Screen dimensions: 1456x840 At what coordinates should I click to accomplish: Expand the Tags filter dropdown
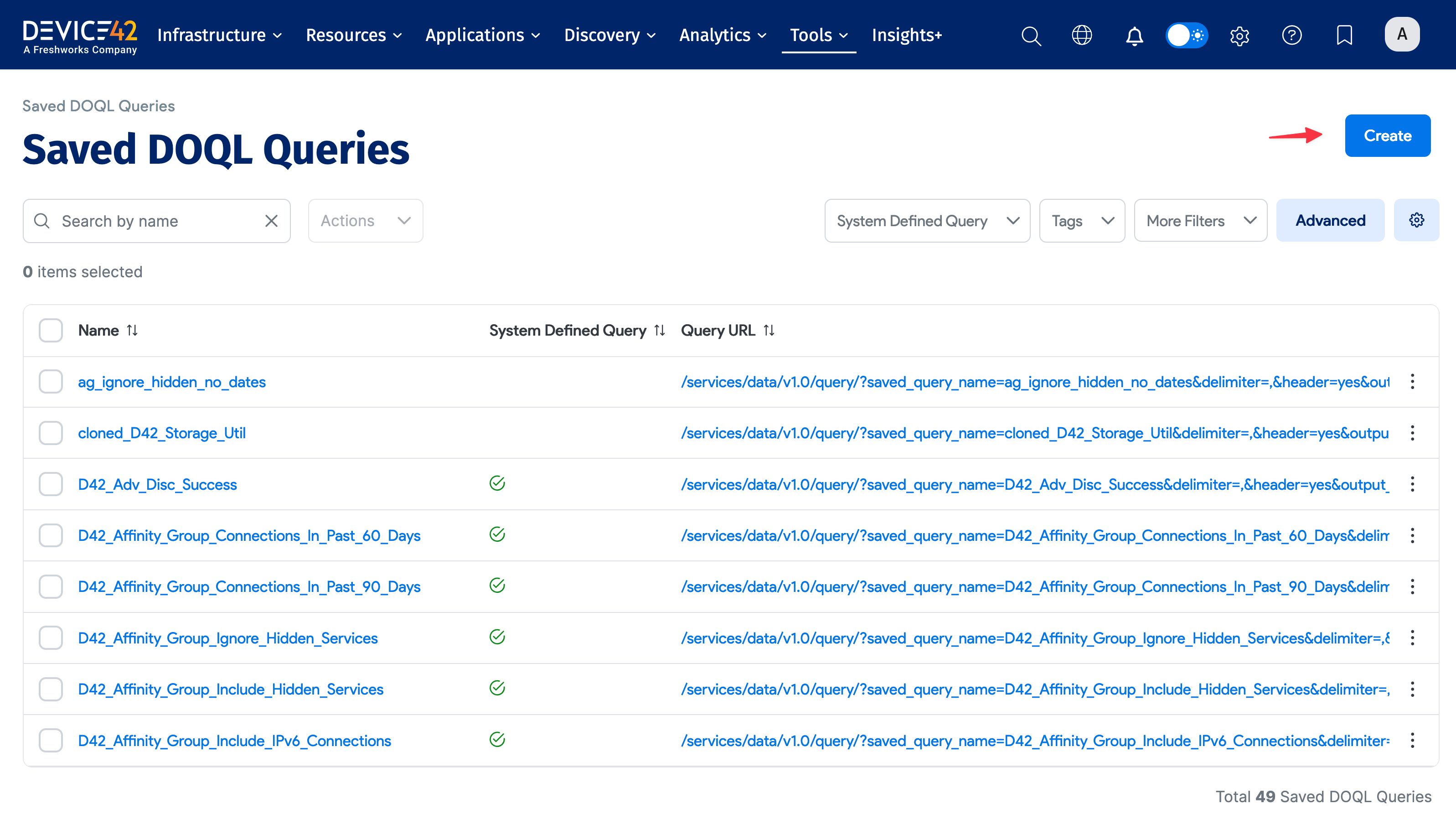1082,220
